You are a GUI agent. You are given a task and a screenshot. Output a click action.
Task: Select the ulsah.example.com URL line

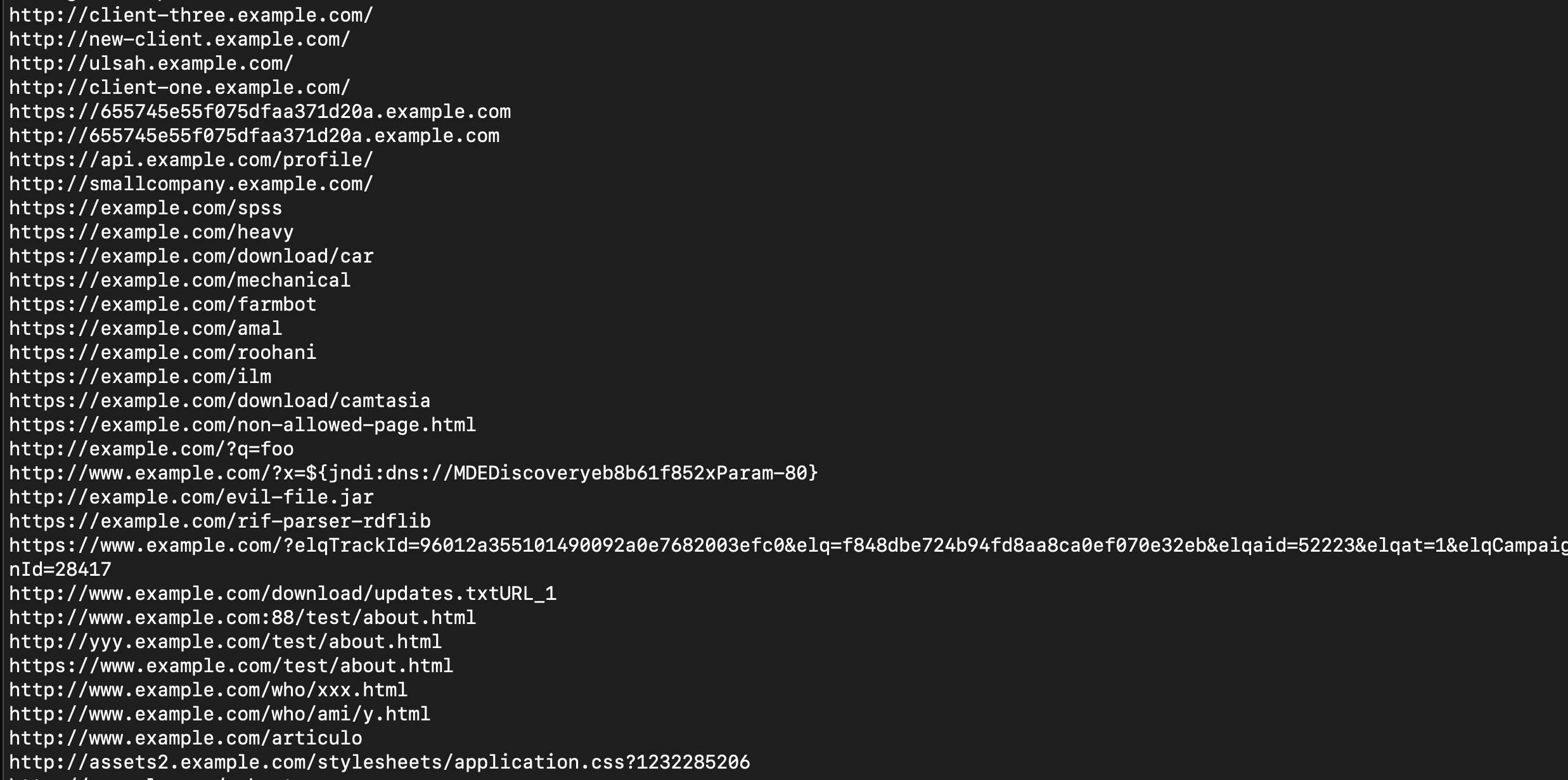(151, 63)
